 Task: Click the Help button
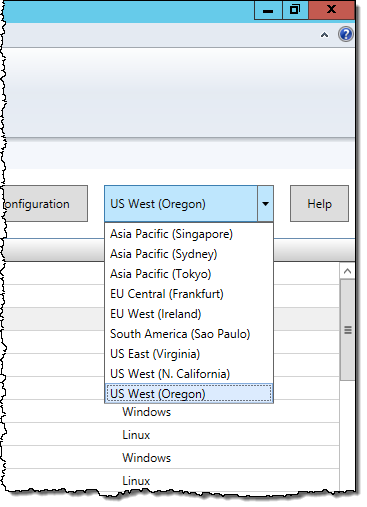tap(319, 204)
